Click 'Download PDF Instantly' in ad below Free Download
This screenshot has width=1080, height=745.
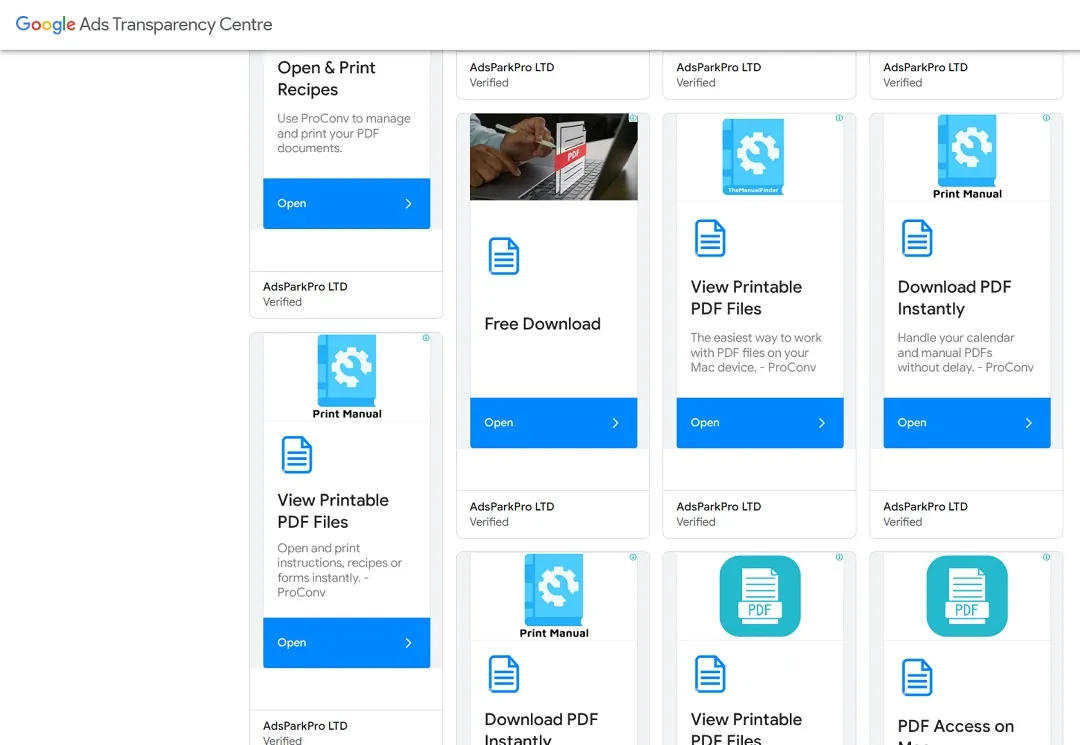pyautogui.click(x=541, y=728)
